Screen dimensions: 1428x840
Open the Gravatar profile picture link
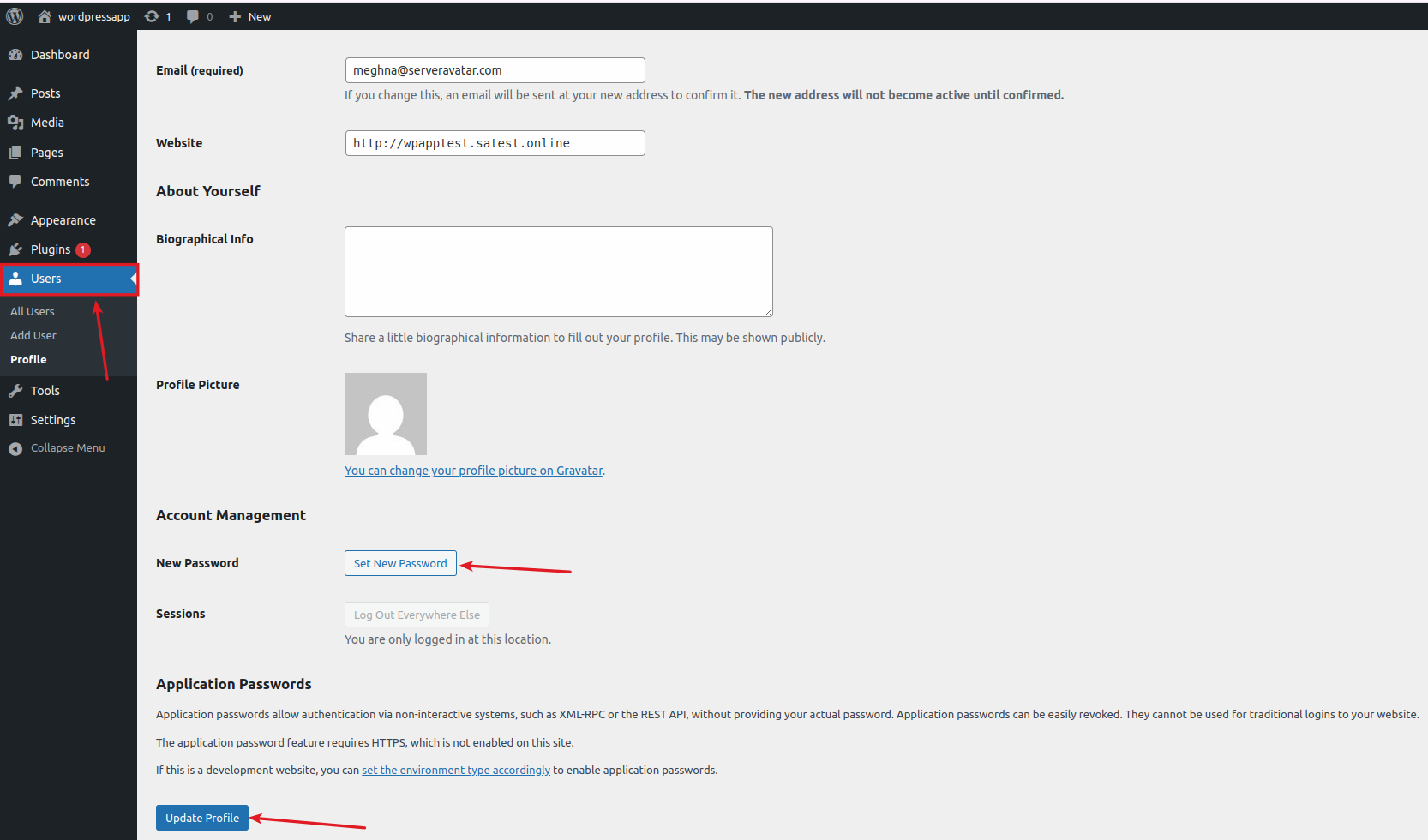coord(473,470)
